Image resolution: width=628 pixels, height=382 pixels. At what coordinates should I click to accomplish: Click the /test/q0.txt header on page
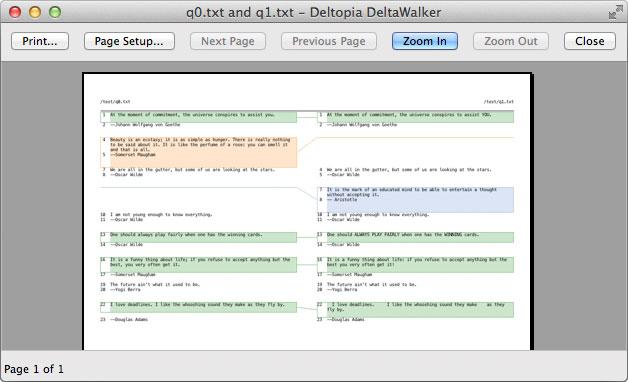point(115,102)
